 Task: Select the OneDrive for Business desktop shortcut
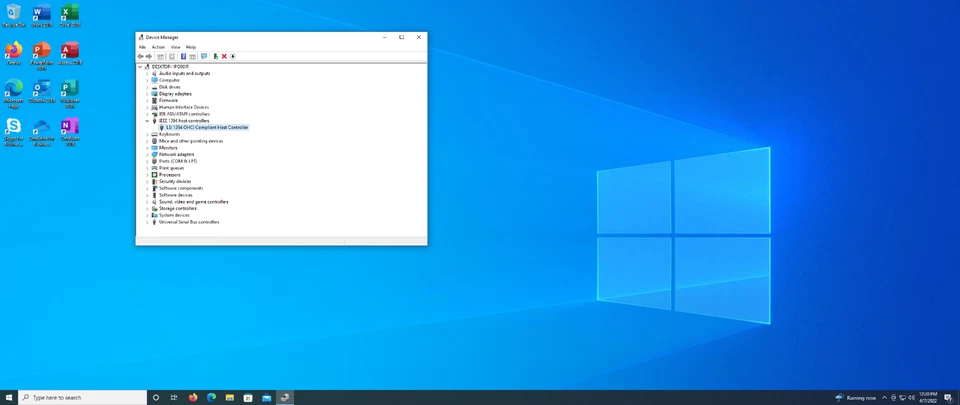42,132
